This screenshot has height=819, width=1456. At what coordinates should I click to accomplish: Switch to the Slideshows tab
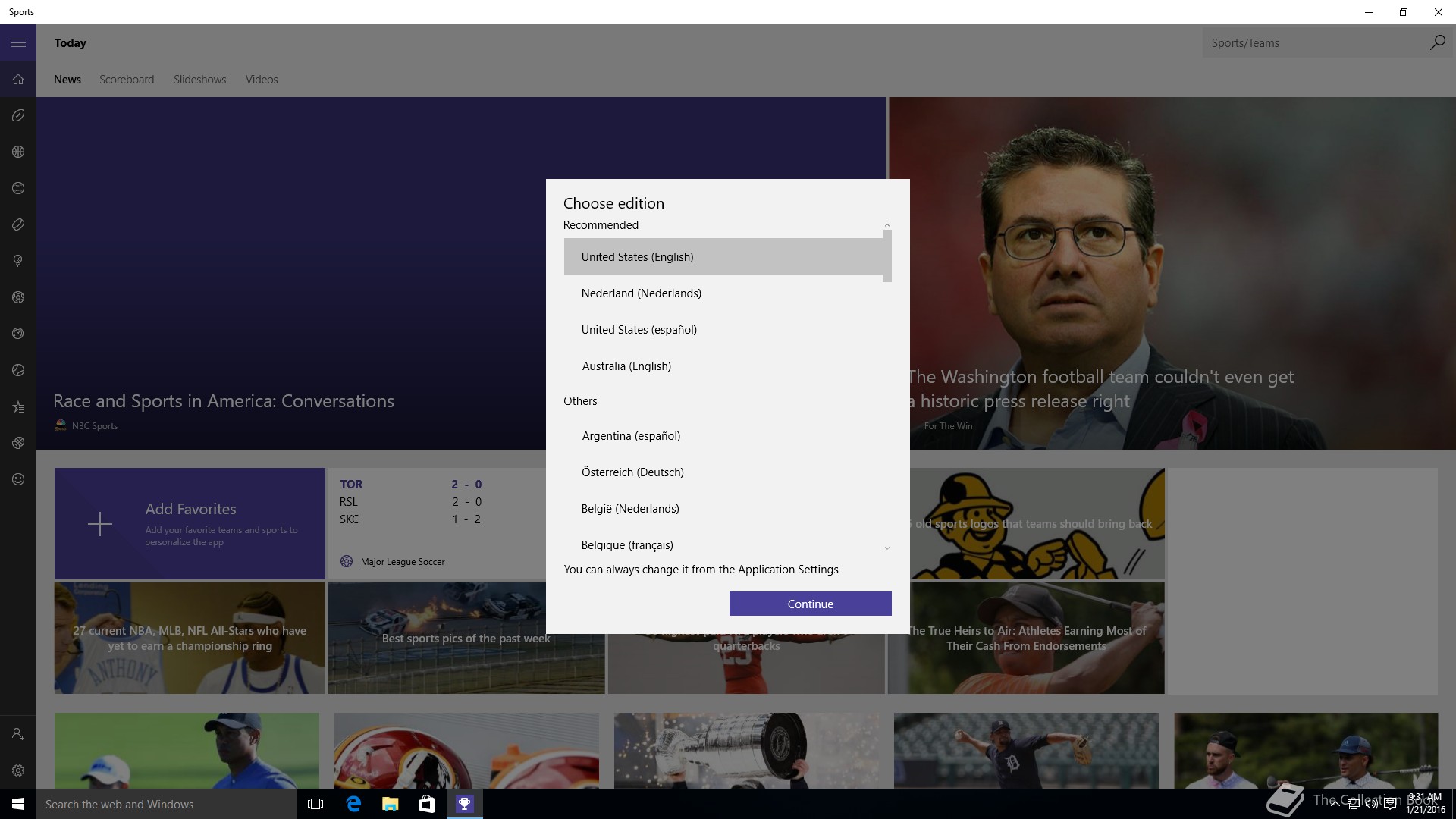[x=199, y=80]
